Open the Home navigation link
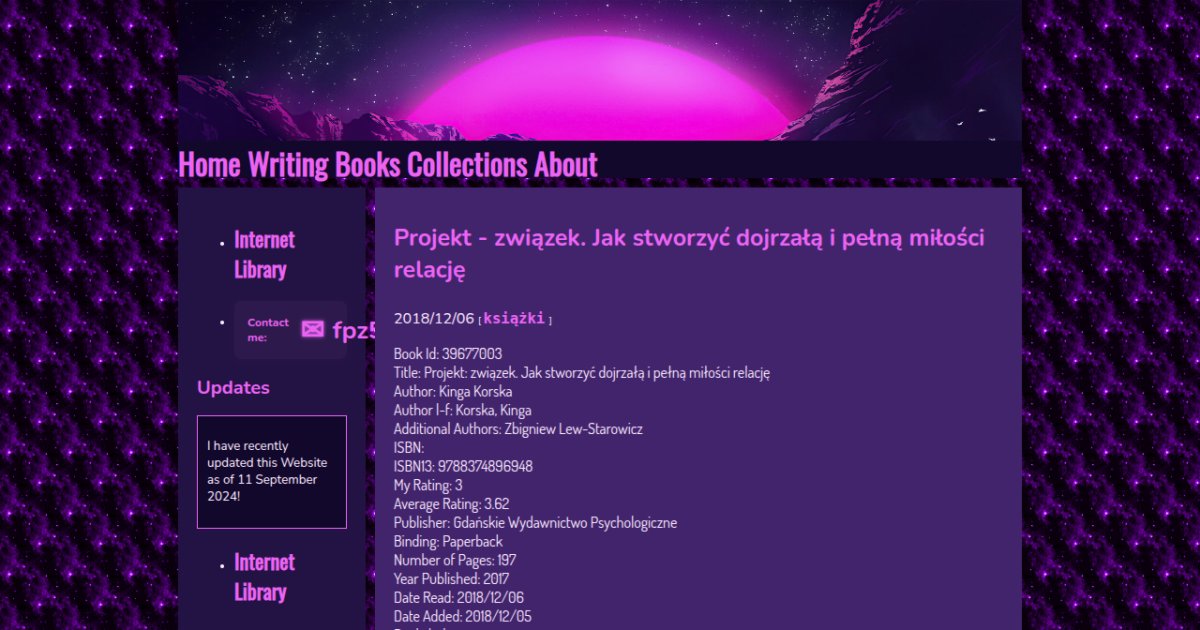1200x630 pixels. point(209,164)
